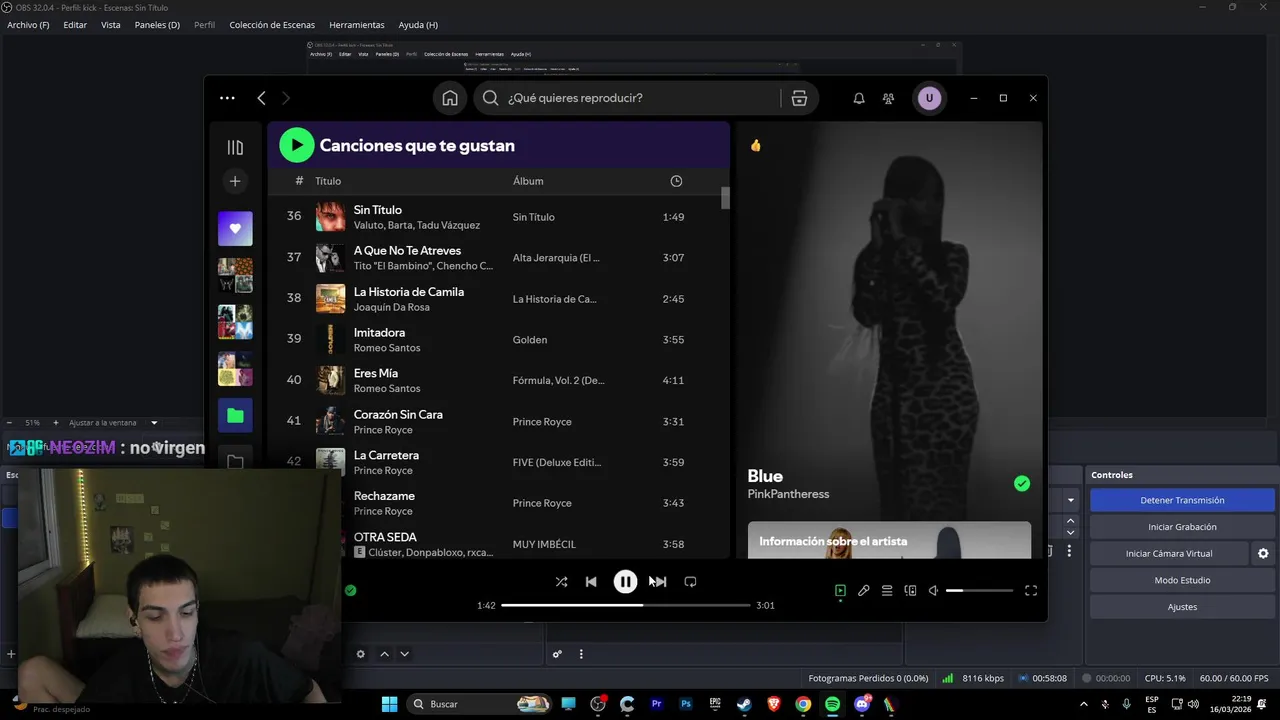Open the green folder in Spotify sidebar
Screen dimensions: 1280x720
[235, 415]
